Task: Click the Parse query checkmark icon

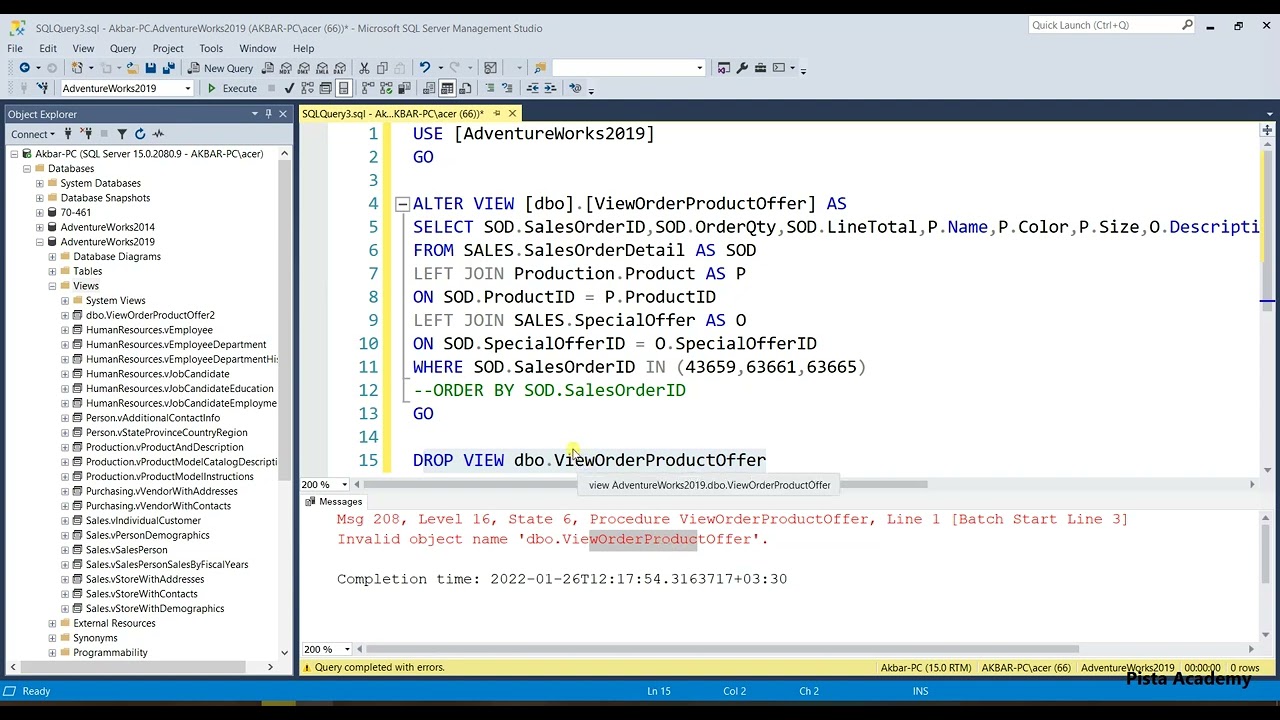Action: (289, 88)
